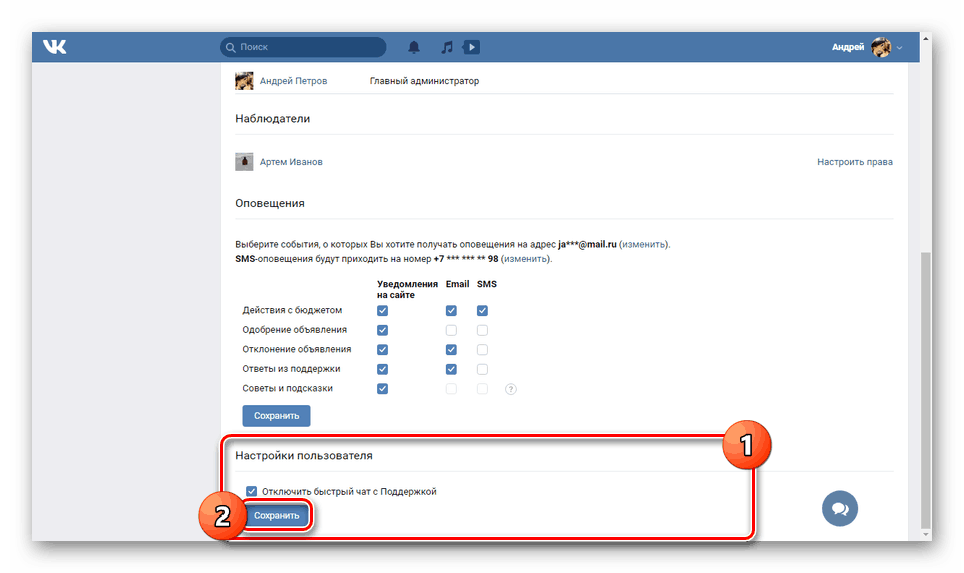Screen dimensions: 964x573
Task: Open Андрей profile avatar in header
Action: point(880,47)
